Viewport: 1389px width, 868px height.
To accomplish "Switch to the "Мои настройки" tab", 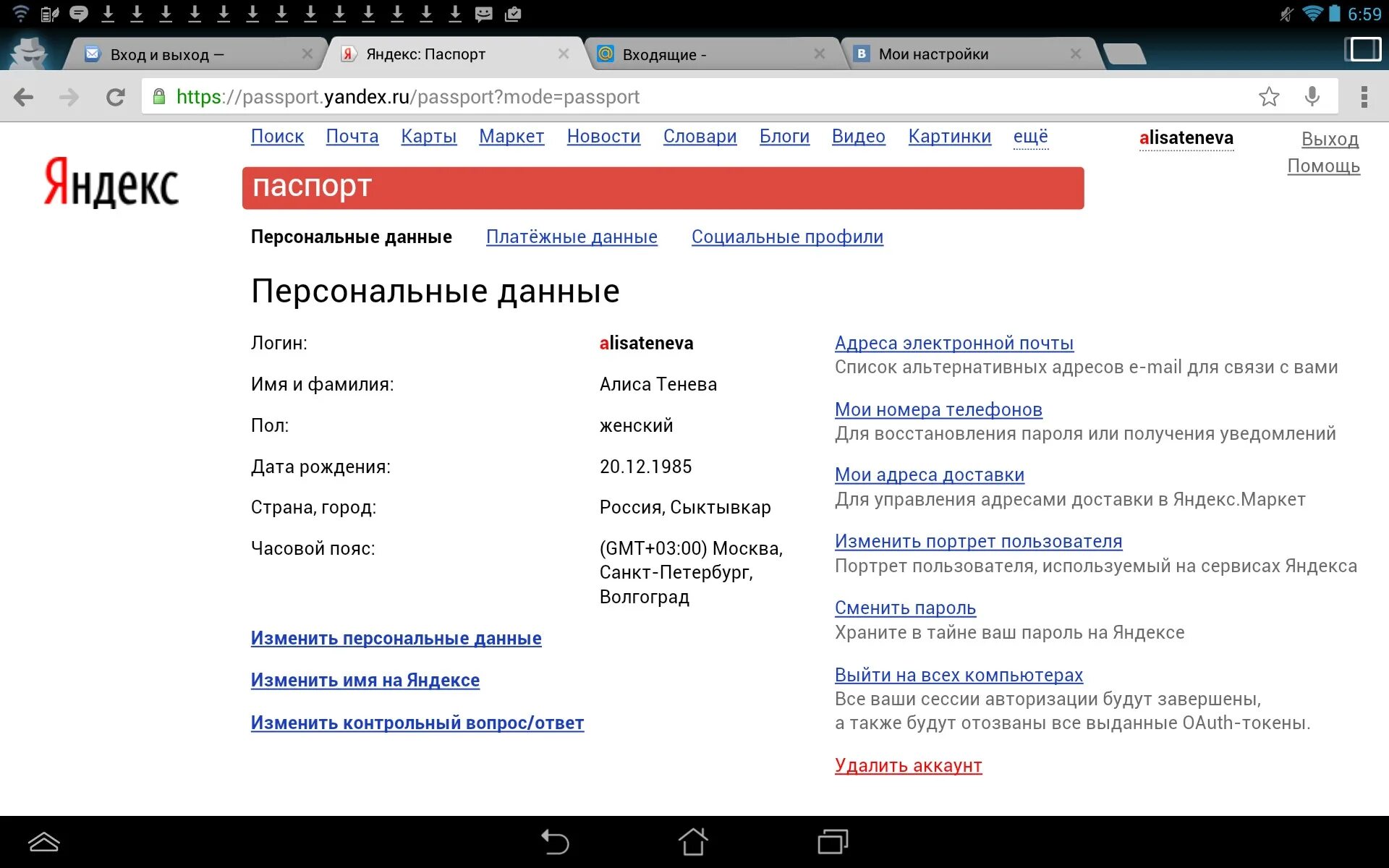I will click(x=933, y=54).
